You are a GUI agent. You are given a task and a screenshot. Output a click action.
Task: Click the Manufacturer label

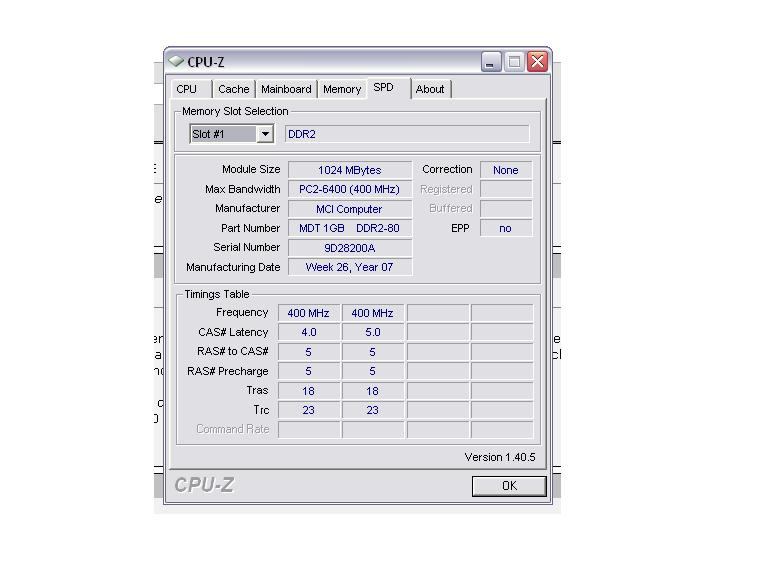248,208
